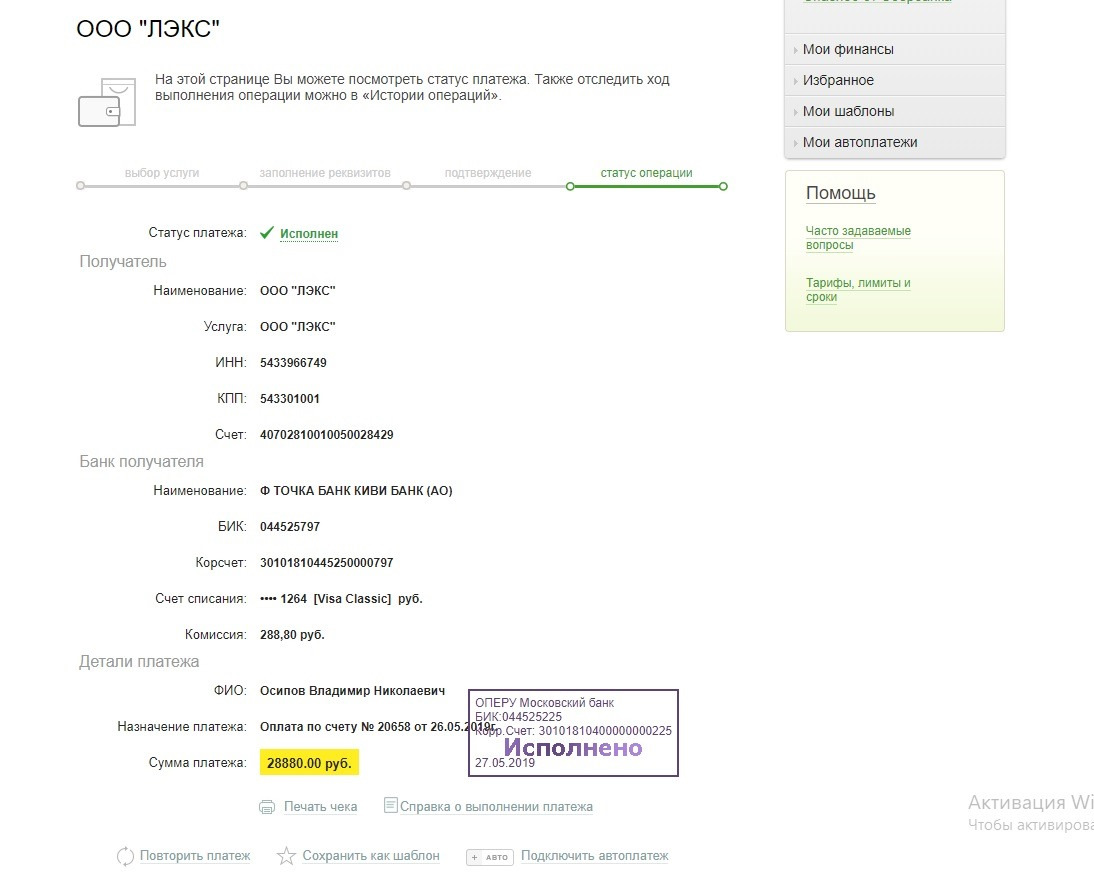Select the заполнение реквизитов step
The width and height of the screenshot is (1094, 883).
[x=325, y=173]
